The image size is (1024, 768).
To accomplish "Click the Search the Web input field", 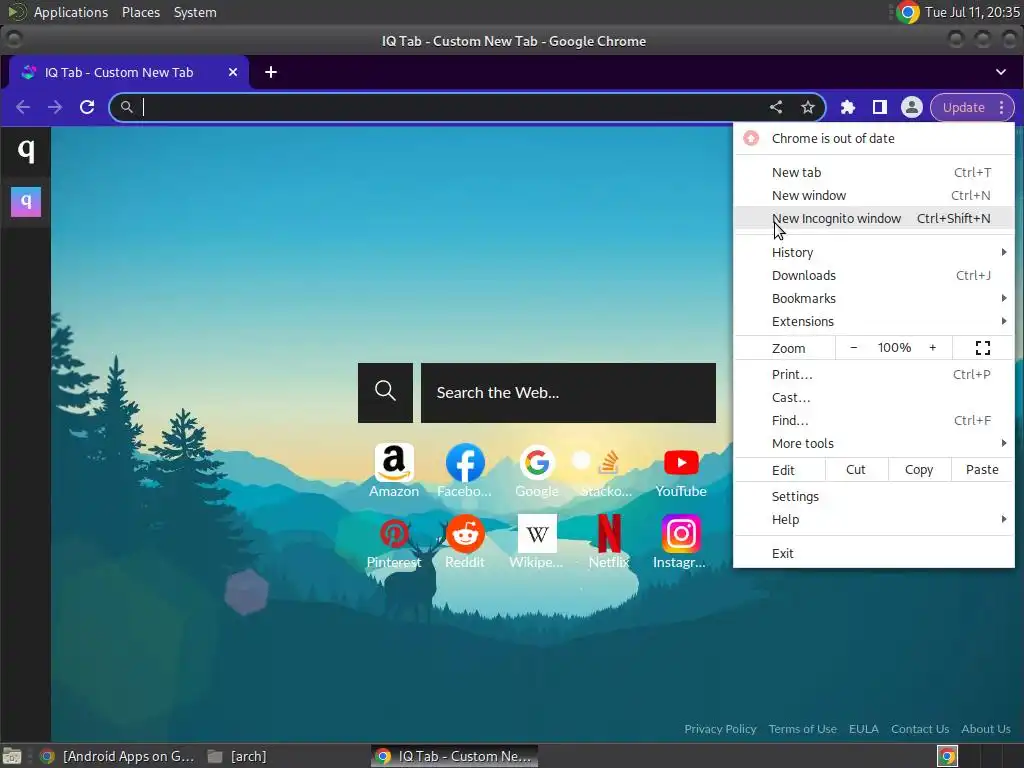I will (568, 392).
